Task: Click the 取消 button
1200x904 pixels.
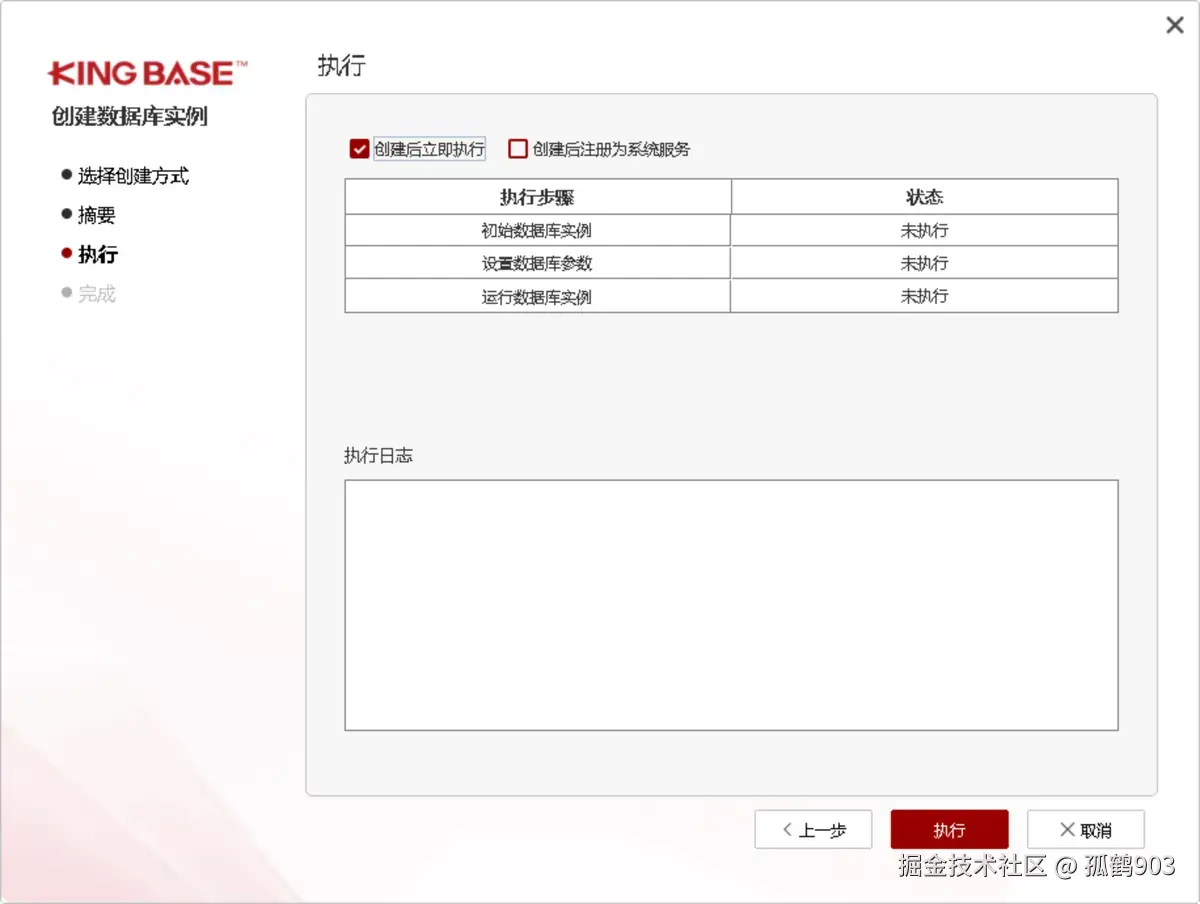Action: [1085, 830]
